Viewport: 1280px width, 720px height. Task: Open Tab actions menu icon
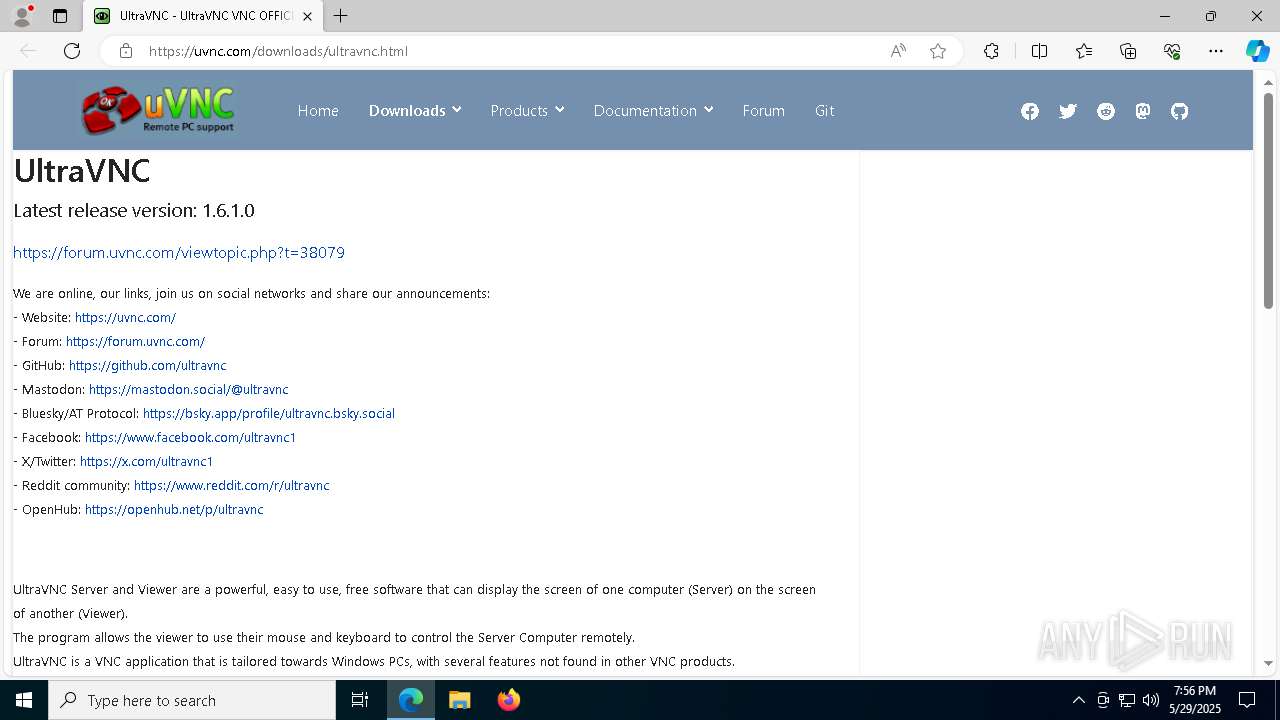[60, 16]
